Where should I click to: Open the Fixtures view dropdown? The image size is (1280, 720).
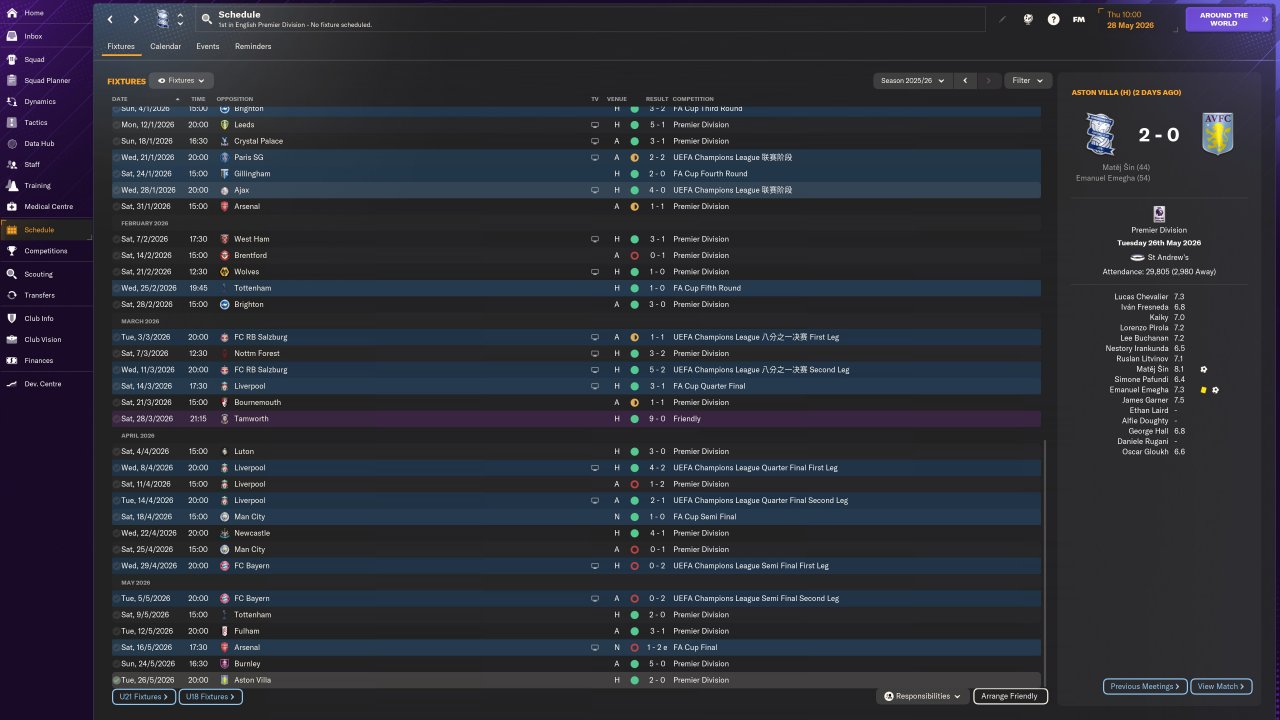click(182, 80)
